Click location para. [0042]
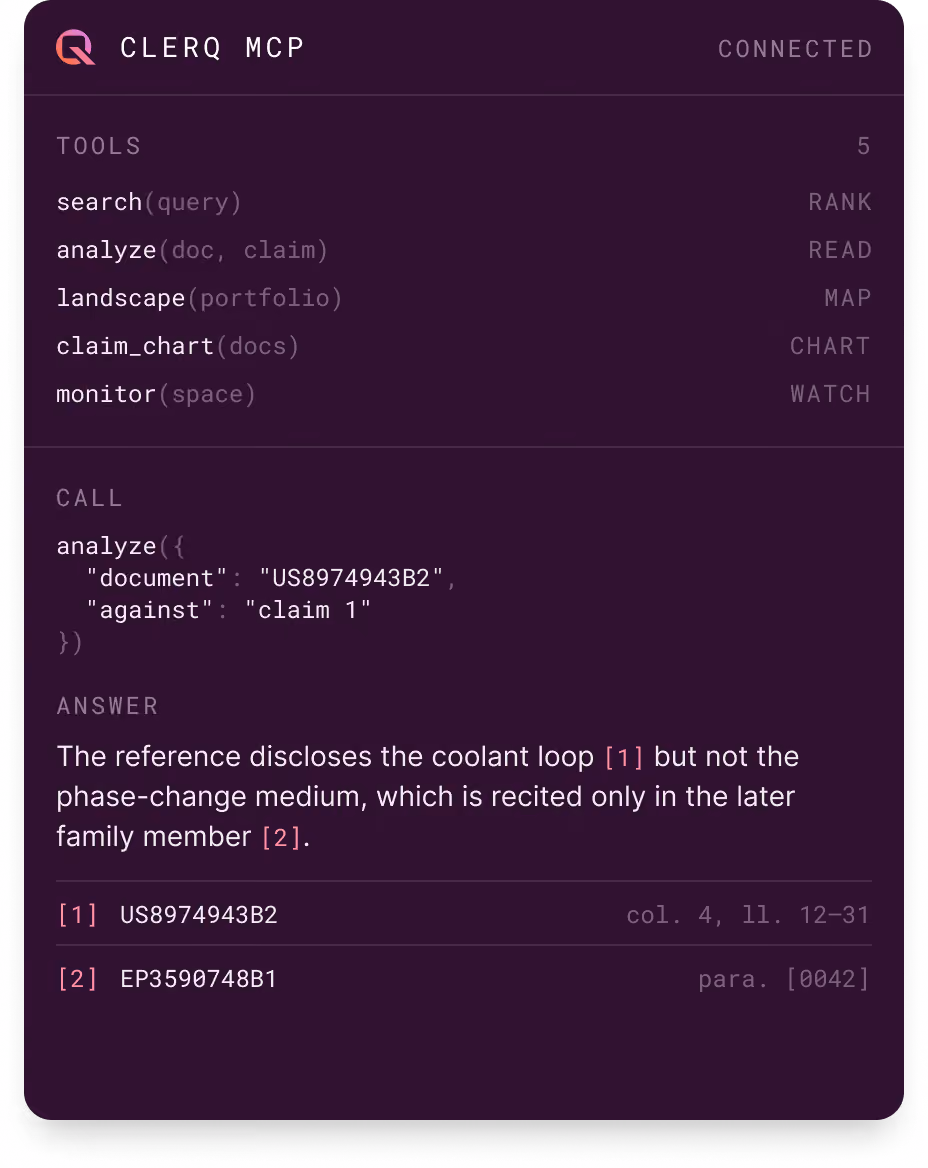This screenshot has height=1168, width=928. click(x=784, y=979)
